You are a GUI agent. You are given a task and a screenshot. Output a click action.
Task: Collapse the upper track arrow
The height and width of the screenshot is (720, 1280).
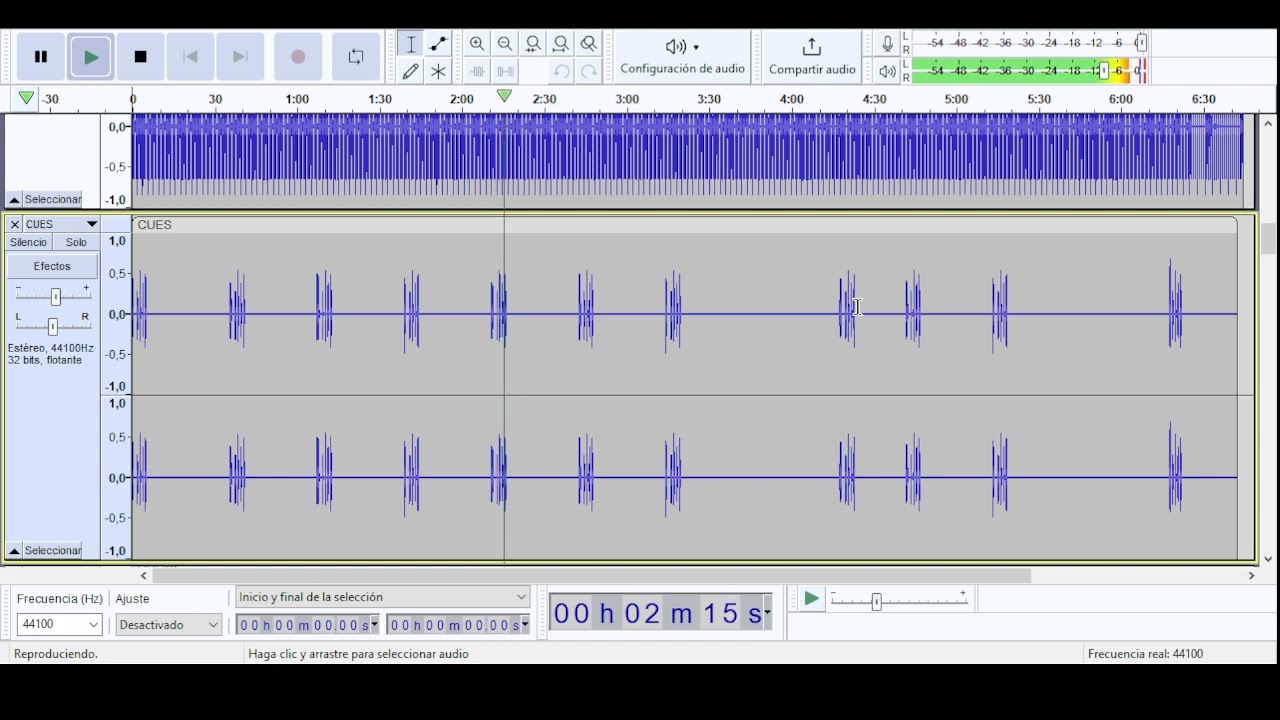click(x=14, y=199)
